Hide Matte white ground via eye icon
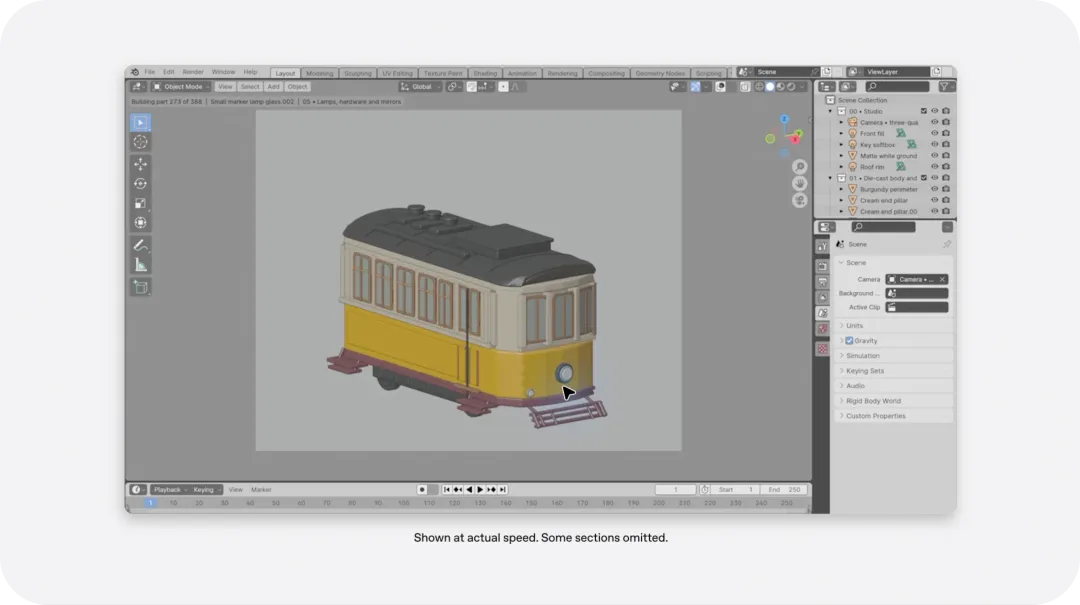This screenshot has height=605, width=1080. [935, 156]
